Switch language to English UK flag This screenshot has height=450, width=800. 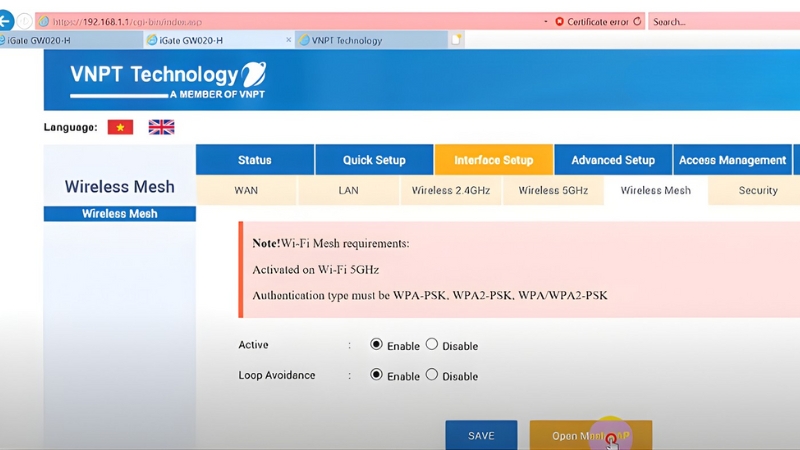pyautogui.click(x=161, y=127)
